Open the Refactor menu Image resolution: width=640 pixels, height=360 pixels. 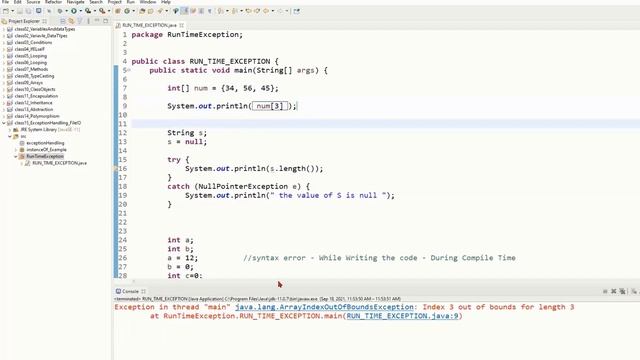(53, 2)
